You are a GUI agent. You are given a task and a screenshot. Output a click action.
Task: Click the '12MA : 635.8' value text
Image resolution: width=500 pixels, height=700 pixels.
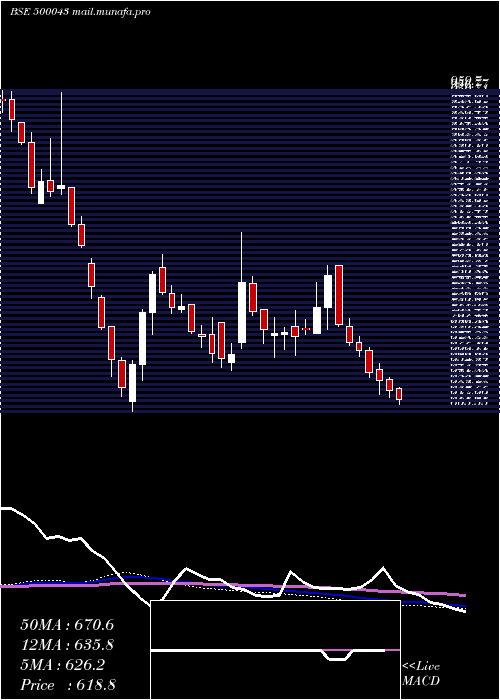pyautogui.click(x=67, y=645)
